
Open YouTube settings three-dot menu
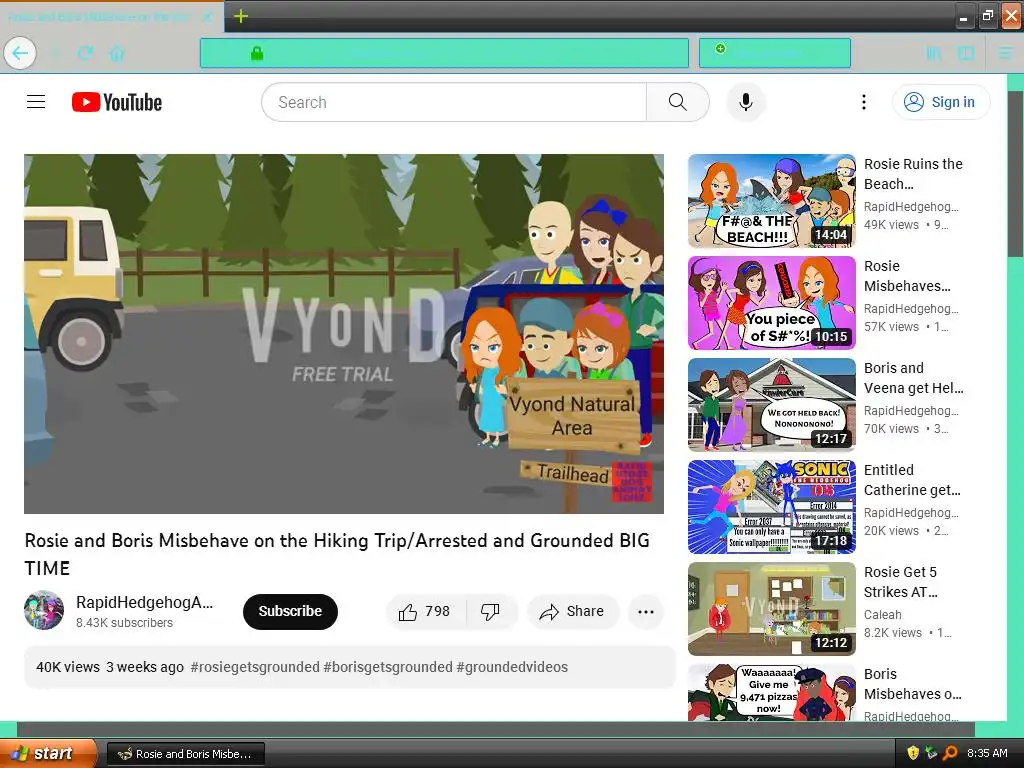pos(863,102)
